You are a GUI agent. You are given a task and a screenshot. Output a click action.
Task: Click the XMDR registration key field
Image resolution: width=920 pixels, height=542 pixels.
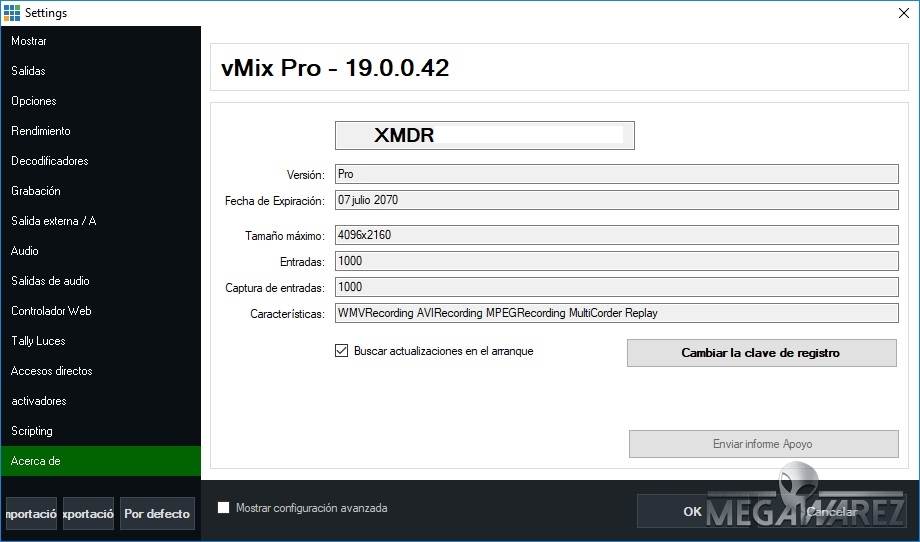coord(485,136)
